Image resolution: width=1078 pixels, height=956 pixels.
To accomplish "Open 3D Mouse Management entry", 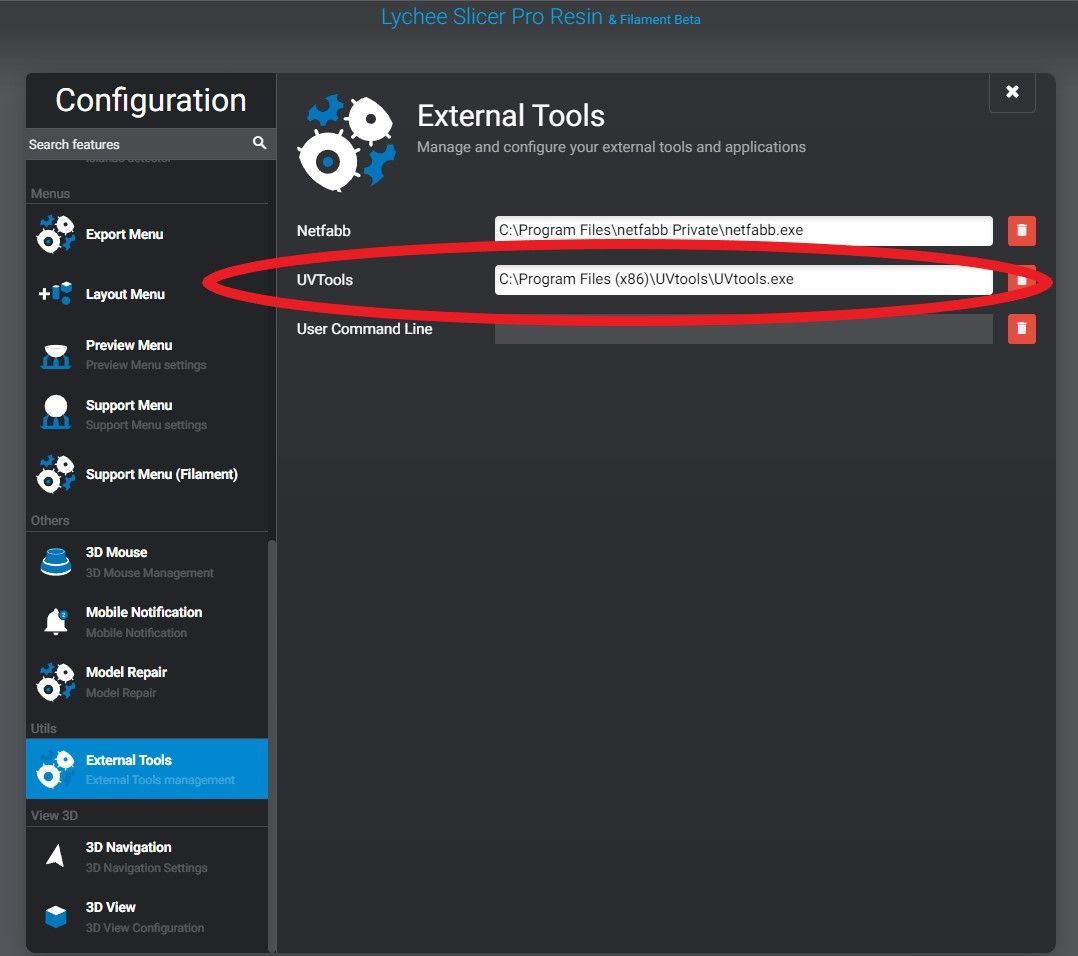I will [147, 562].
